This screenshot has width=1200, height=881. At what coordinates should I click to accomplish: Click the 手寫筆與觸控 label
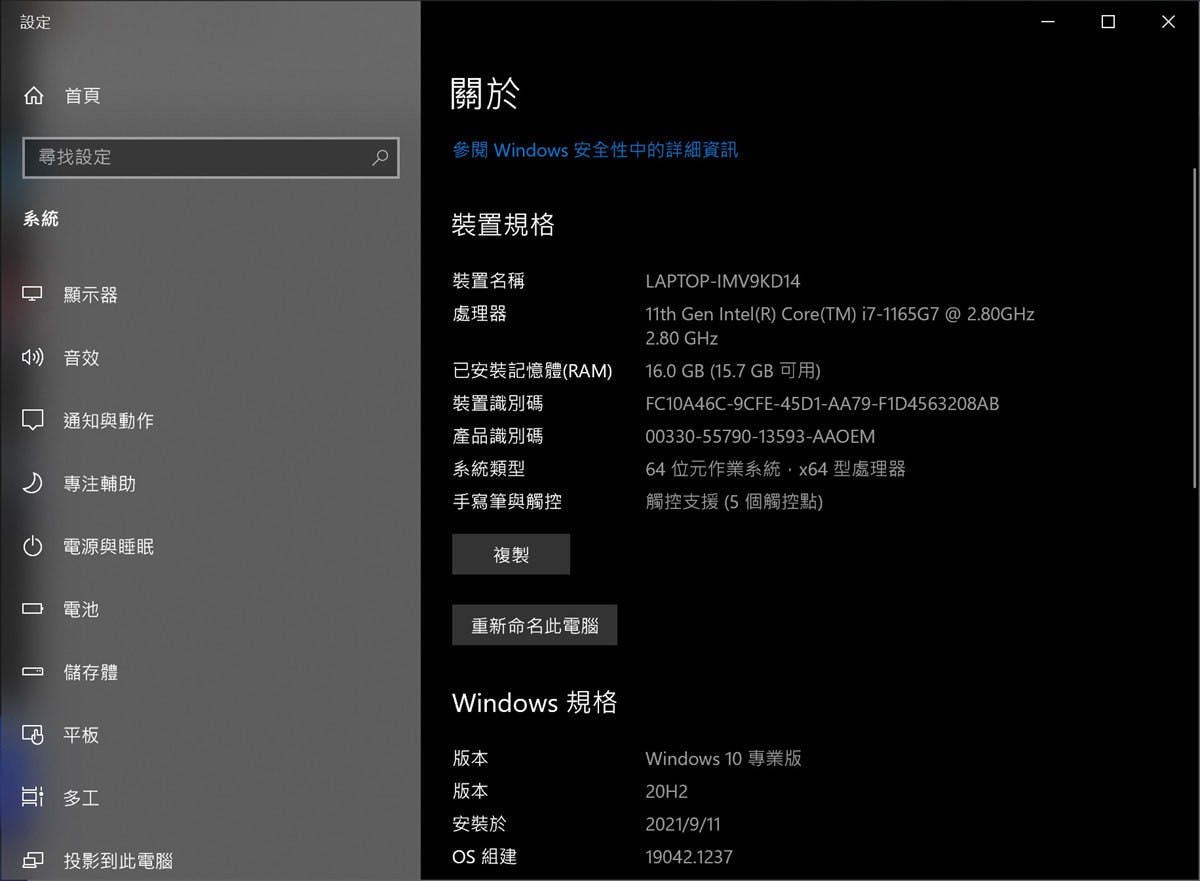tap(507, 502)
